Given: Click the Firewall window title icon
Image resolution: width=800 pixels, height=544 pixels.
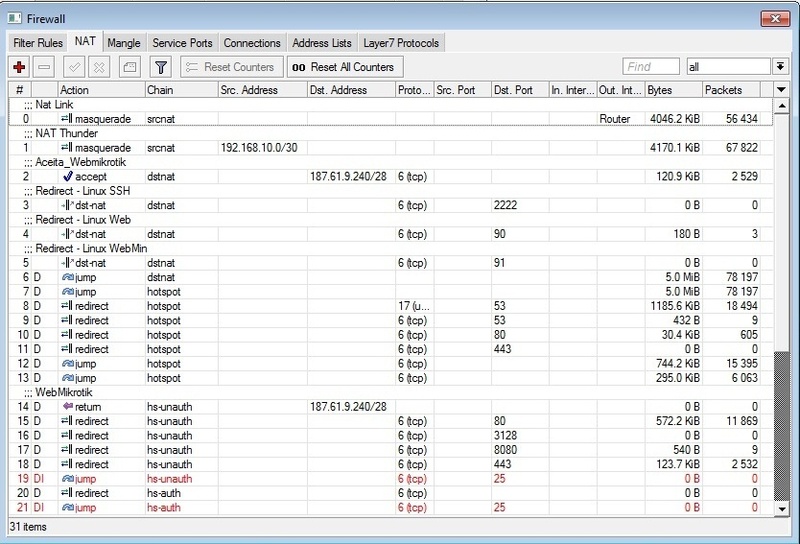Looking at the screenshot, I should coord(15,19).
